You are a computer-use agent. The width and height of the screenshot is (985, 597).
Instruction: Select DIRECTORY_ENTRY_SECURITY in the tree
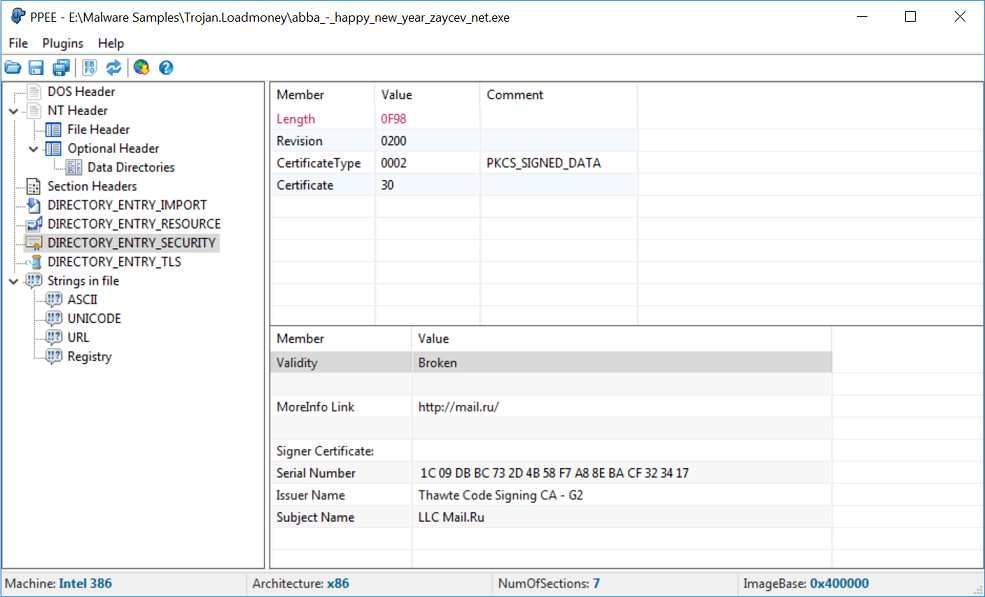tap(131, 243)
